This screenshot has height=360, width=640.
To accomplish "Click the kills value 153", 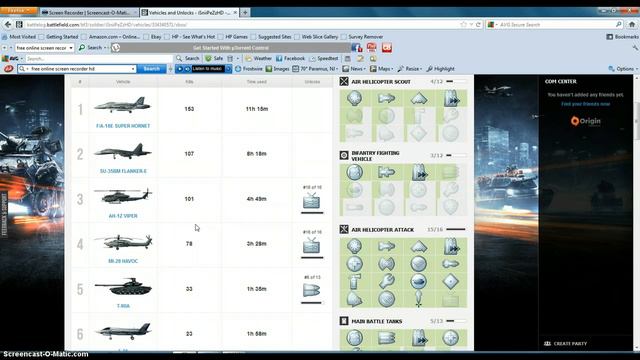I will (x=189, y=109).
